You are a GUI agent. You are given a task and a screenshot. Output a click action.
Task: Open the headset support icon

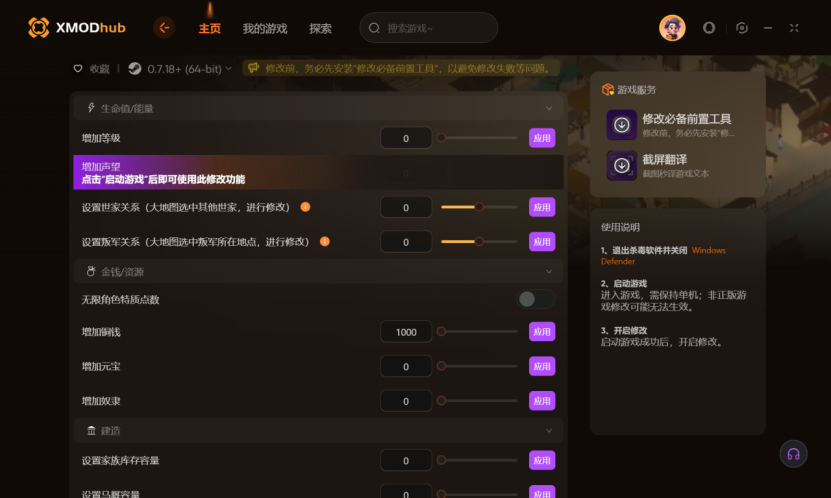793,454
